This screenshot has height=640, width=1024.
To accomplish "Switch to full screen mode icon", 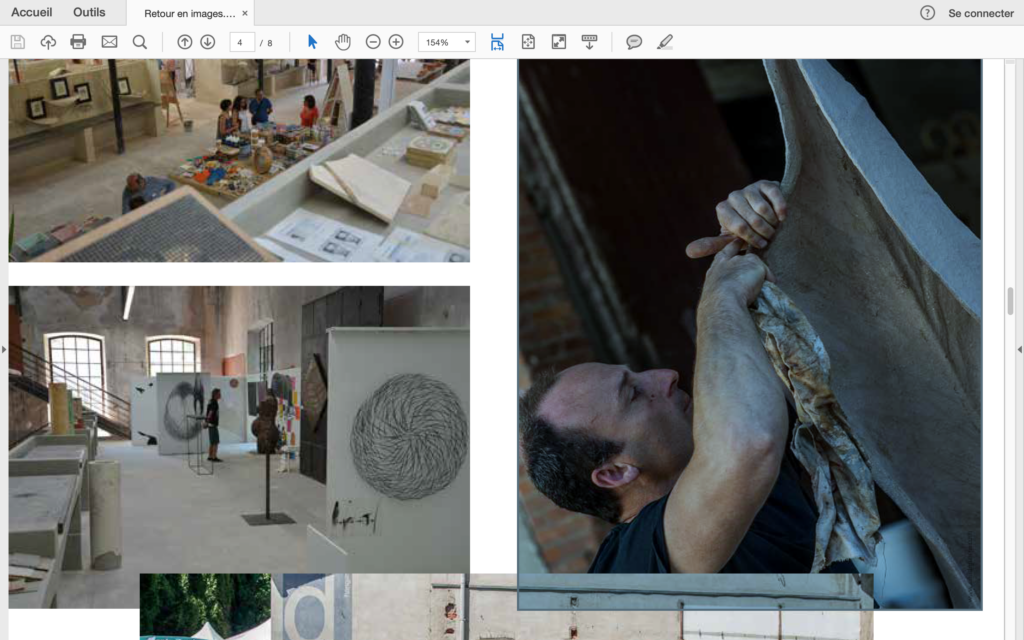I will click(559, 42).
